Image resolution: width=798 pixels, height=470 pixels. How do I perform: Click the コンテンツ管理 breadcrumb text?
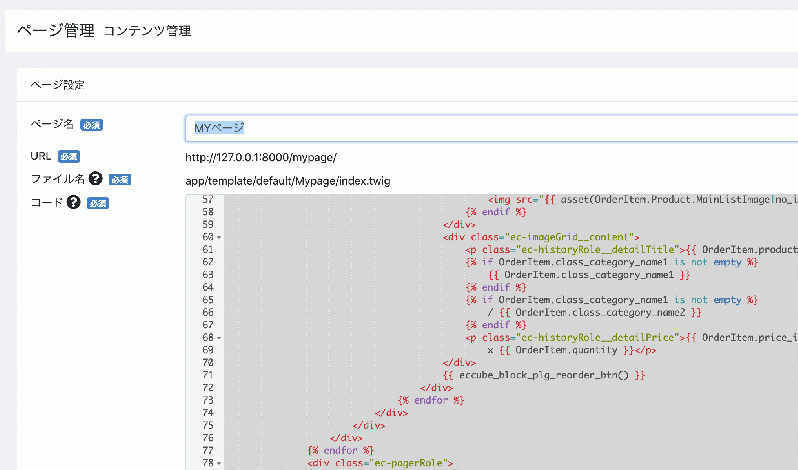(x=148, y=31)
